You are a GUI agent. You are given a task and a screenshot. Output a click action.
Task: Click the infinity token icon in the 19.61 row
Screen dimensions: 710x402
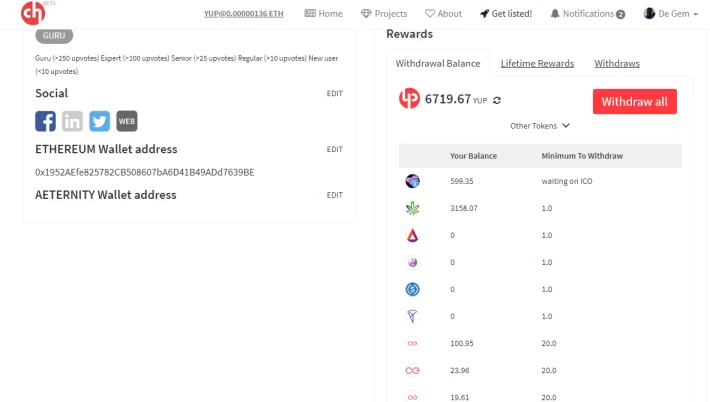point(413,397)
